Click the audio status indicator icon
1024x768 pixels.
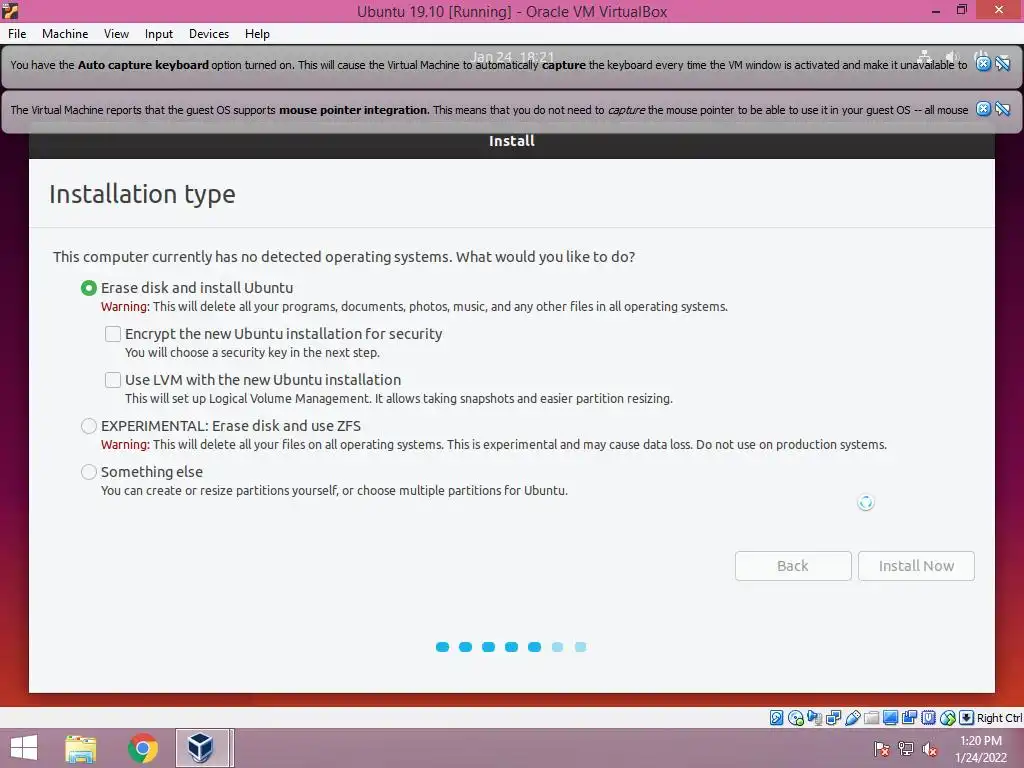pyautogui.click(x=814, y=718)
